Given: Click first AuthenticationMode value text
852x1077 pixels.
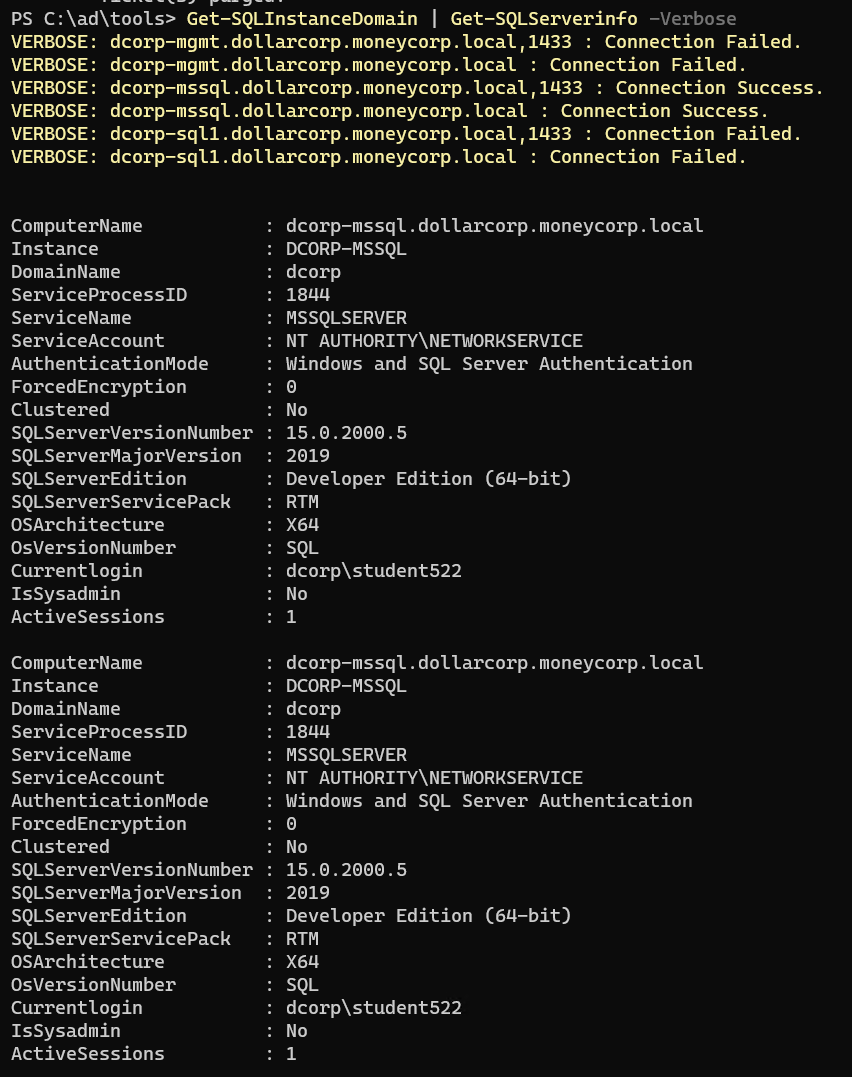Looking at the screenshot, I should [x=489, y=364].
